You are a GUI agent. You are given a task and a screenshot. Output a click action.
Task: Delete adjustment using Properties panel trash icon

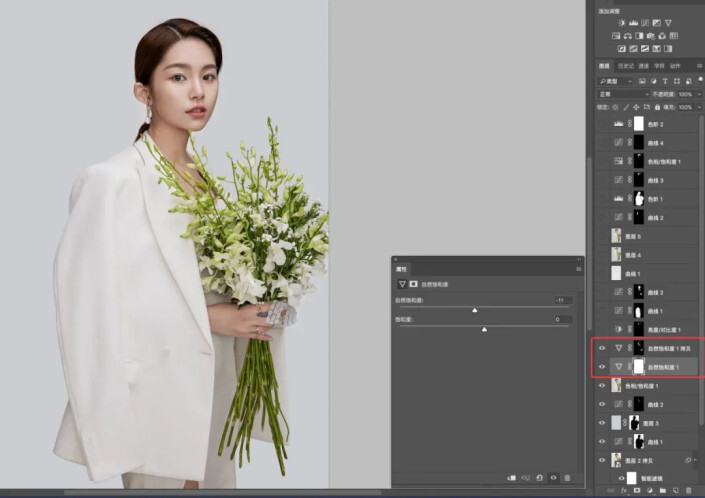[567, 478]
